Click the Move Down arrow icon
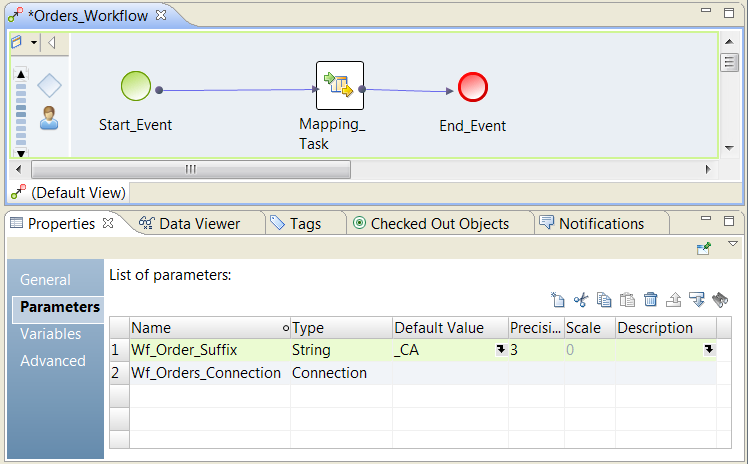Screen dimensions: 748x464 pyautogui.click(x=697, y=299)
